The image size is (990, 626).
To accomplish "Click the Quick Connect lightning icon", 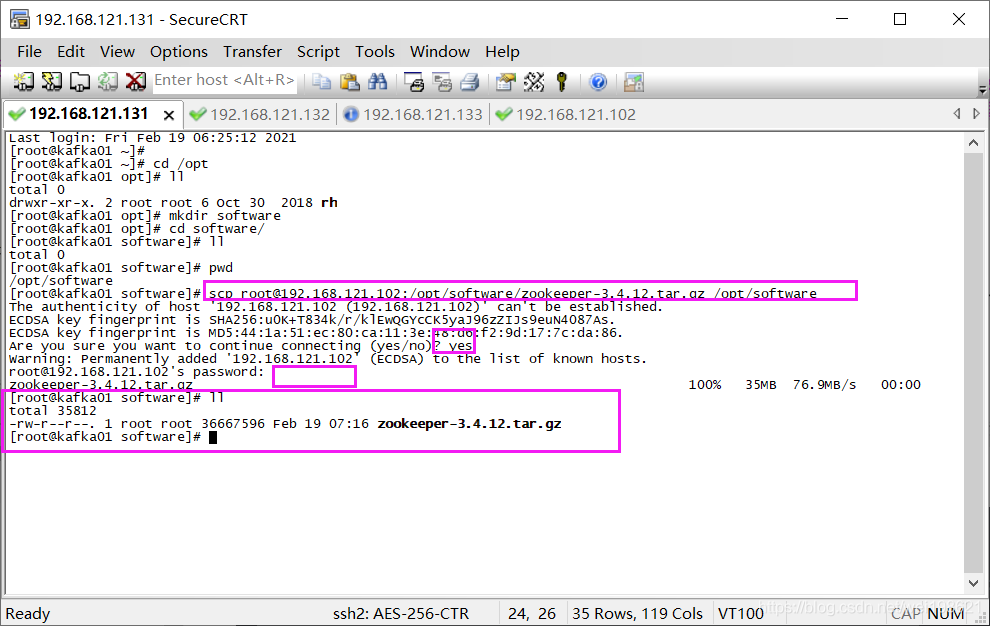I will click(52, 81).
